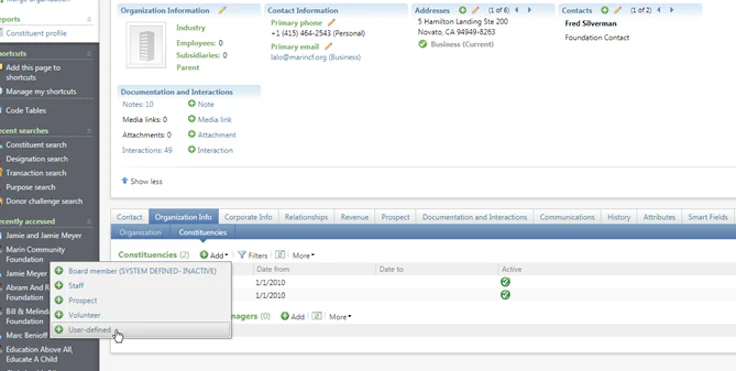Open the Filters for Constituencies

(x=253, y=255)
